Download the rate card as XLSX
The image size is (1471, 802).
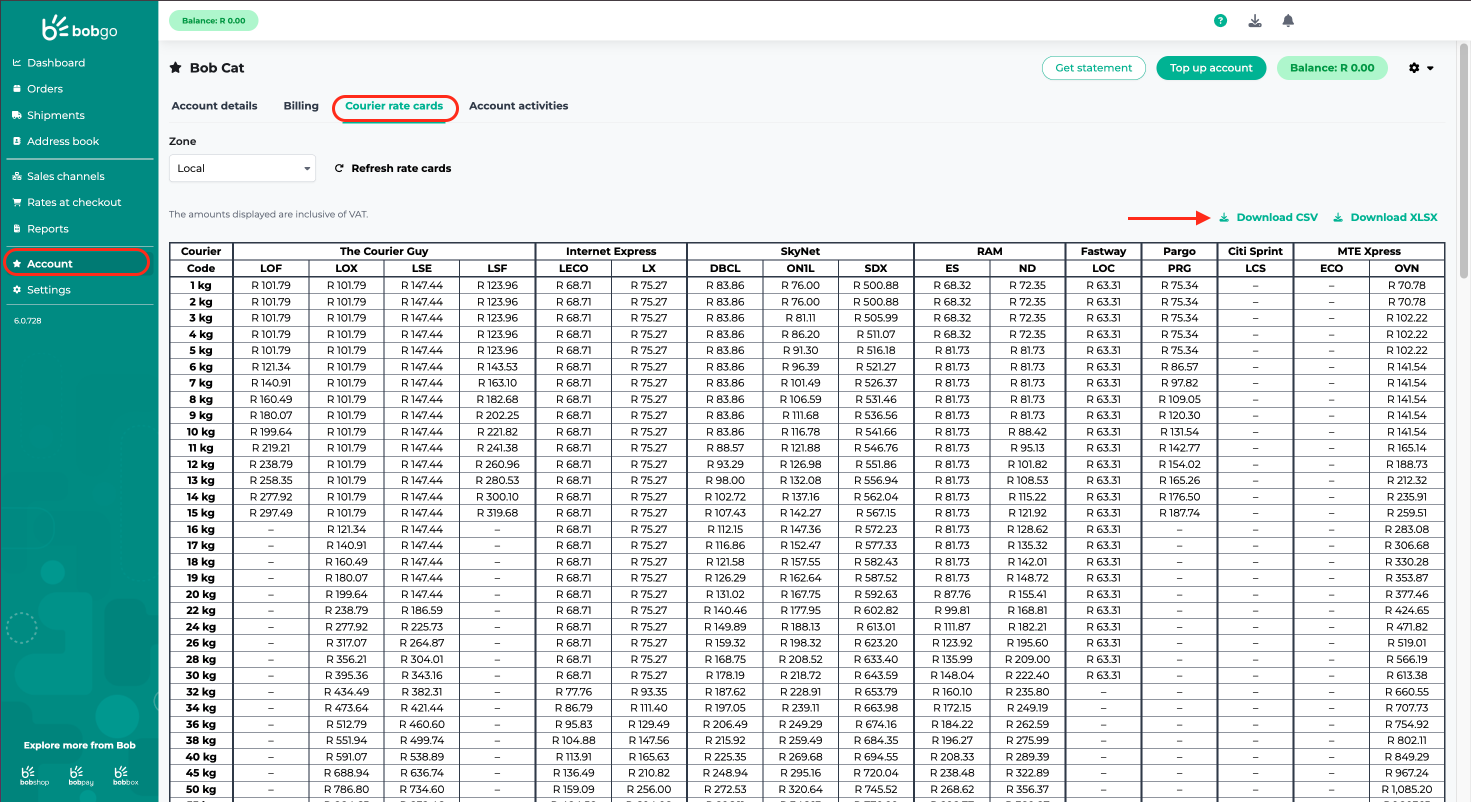[1385, 217]
